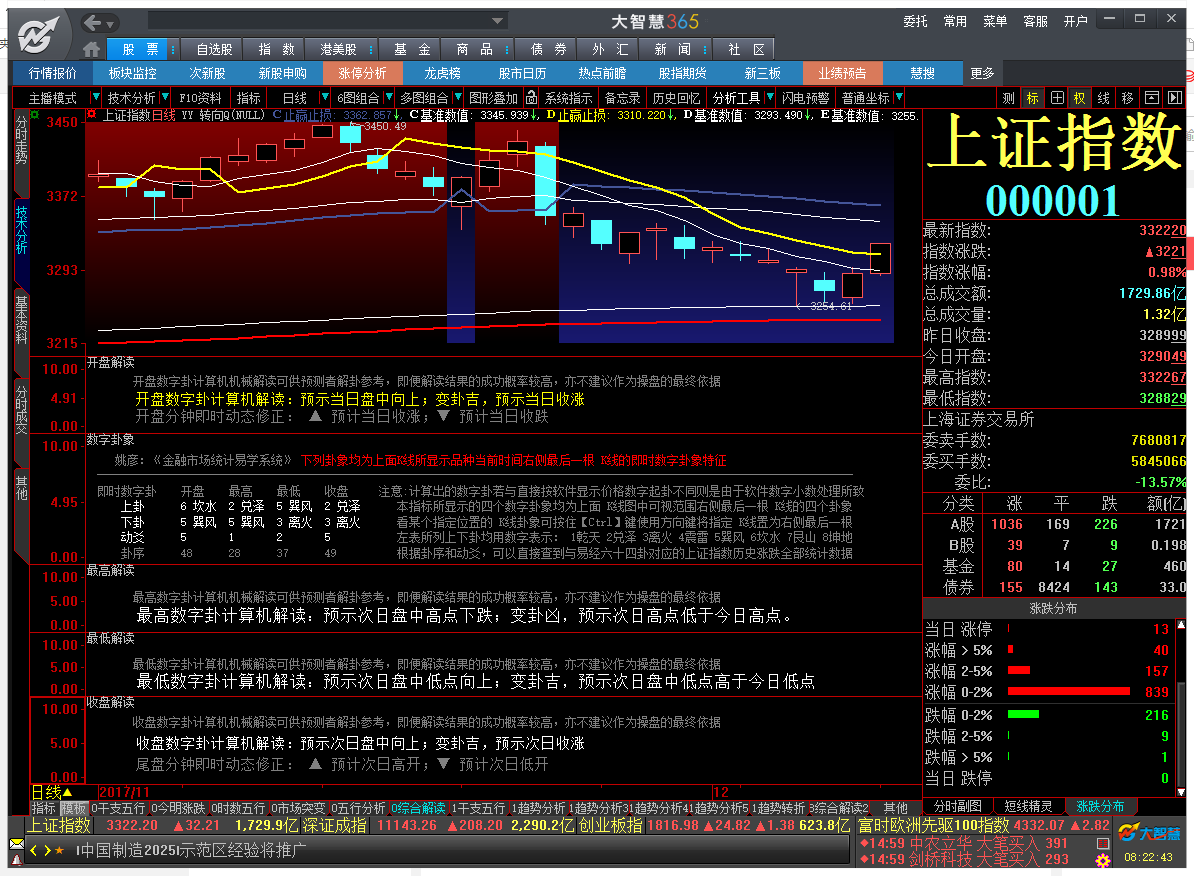This screenshot has width=1194, height=876.
Task: Toggle the 移 move button
Action: tap(1128, 98)
